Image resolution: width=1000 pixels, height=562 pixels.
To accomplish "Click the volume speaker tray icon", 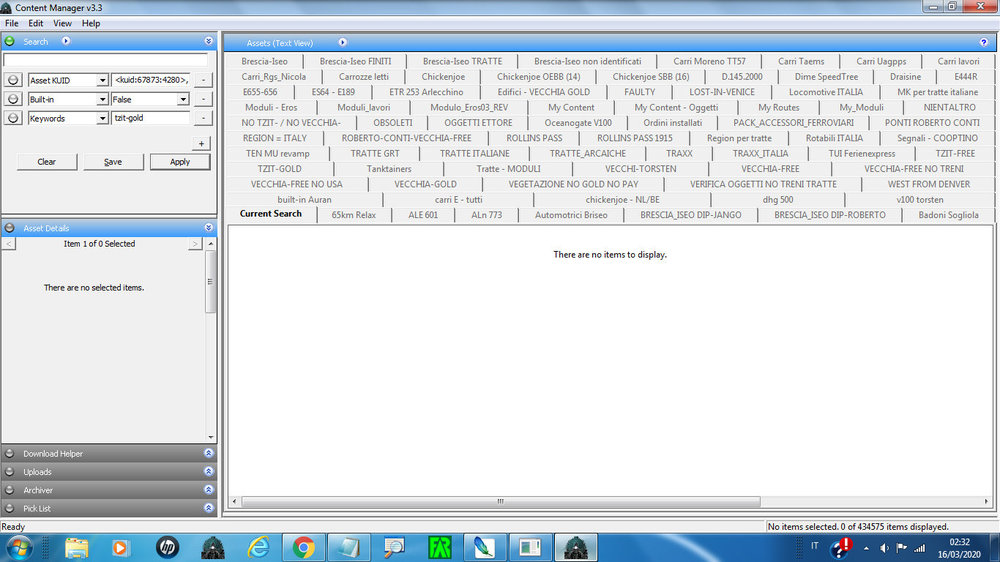I will (x=884, y=548).
